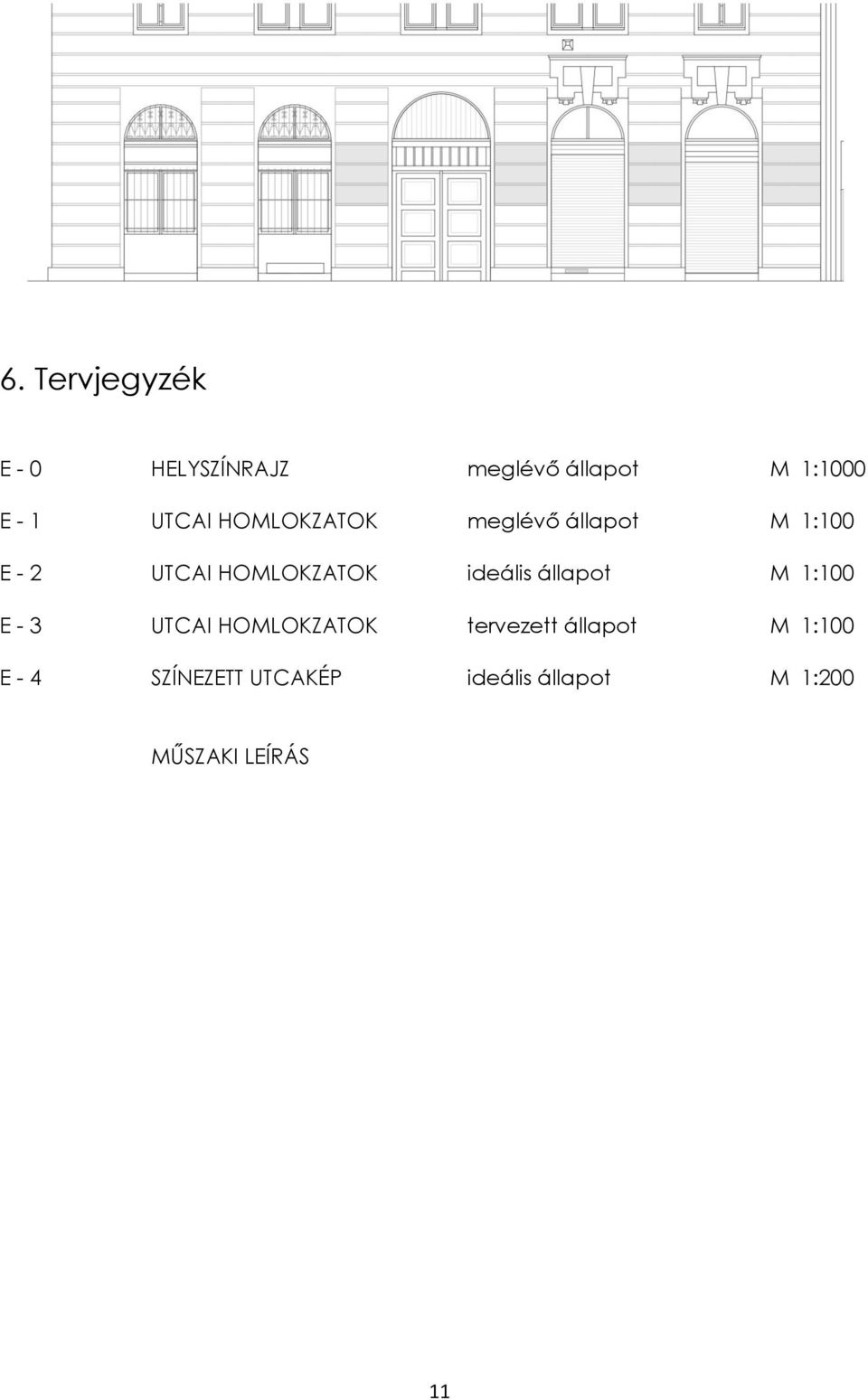Viewport: 868px width, 1400px height.
Task: Click "UTCAI HOMLOKZATOK" in the E - 3 row
Action: pos(264,625)
